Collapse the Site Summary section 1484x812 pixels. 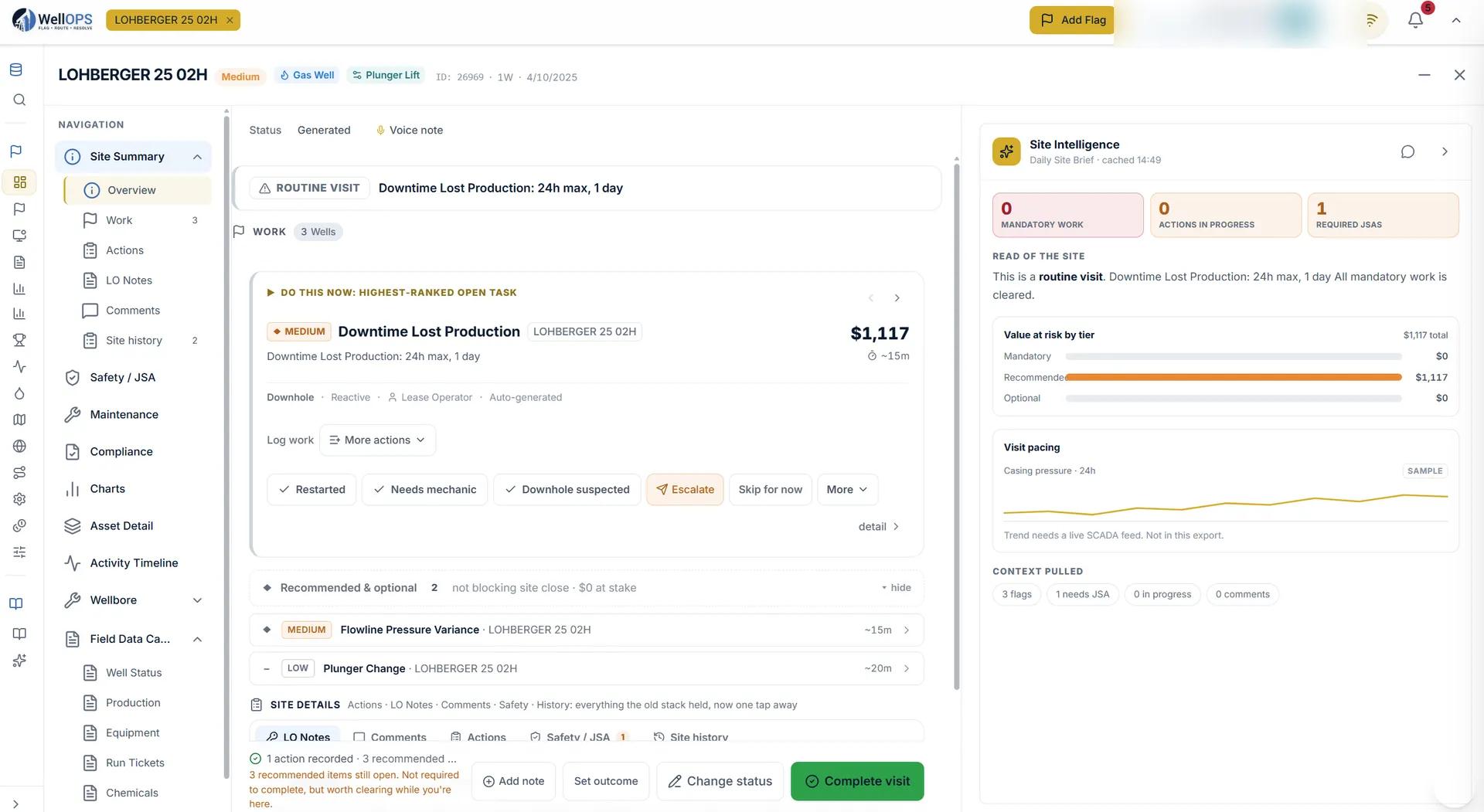pos(197,157)
